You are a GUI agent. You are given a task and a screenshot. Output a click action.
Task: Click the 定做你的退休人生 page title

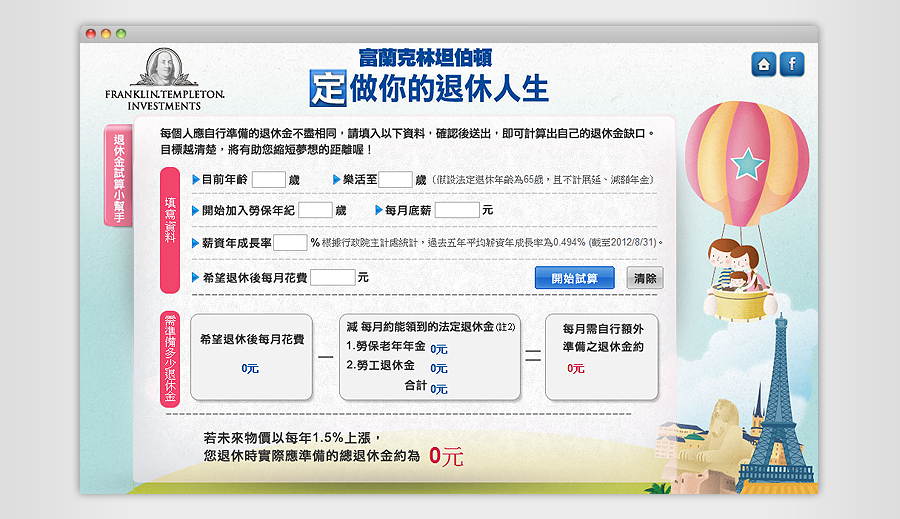pyautogui.click(x=429, y=88)
